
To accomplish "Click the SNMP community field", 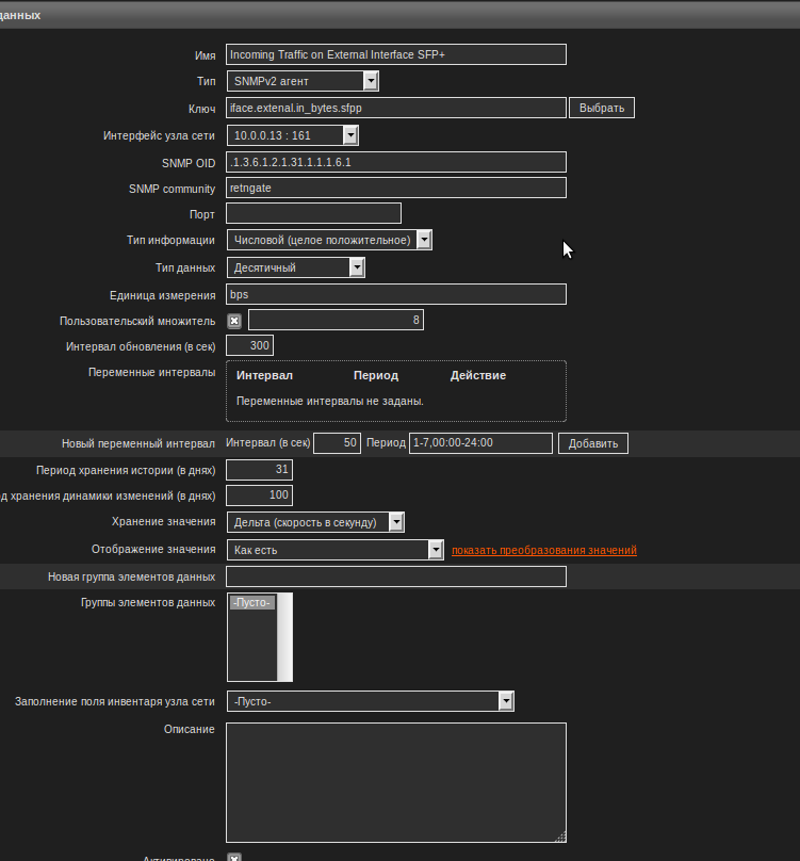I will (396, 188).
